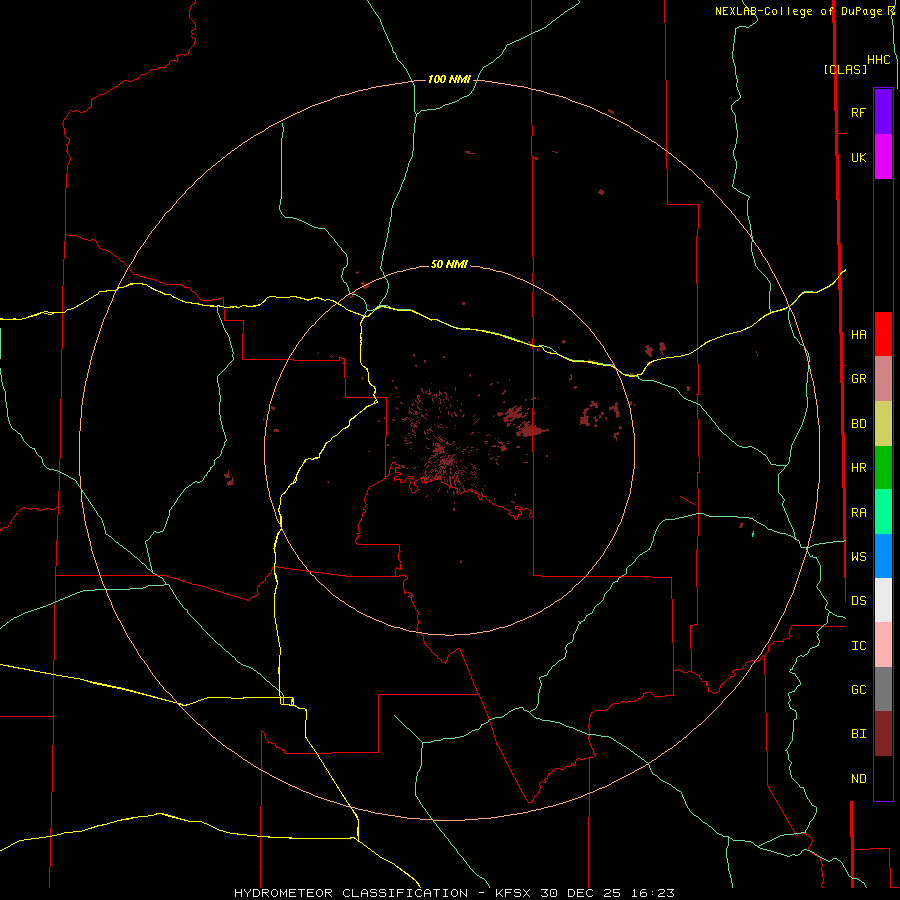The image size is (900, 900).
Task: Click the HA red legend swatch
Action: pos(883,334)
